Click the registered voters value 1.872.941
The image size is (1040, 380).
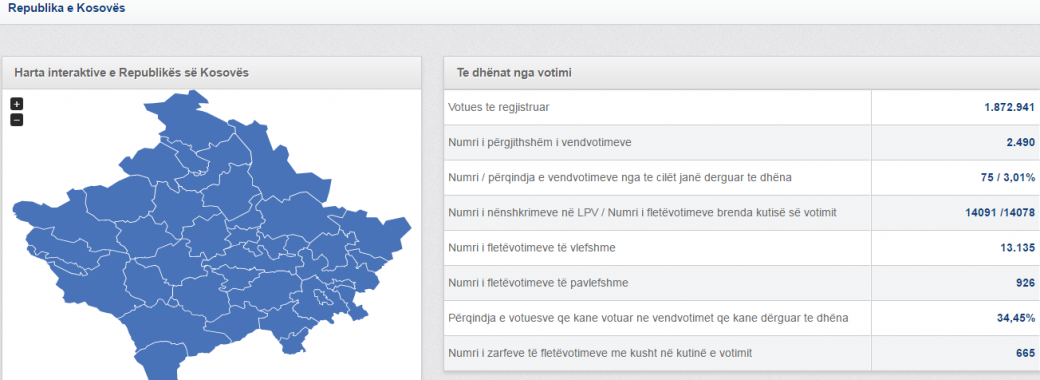1009,107
